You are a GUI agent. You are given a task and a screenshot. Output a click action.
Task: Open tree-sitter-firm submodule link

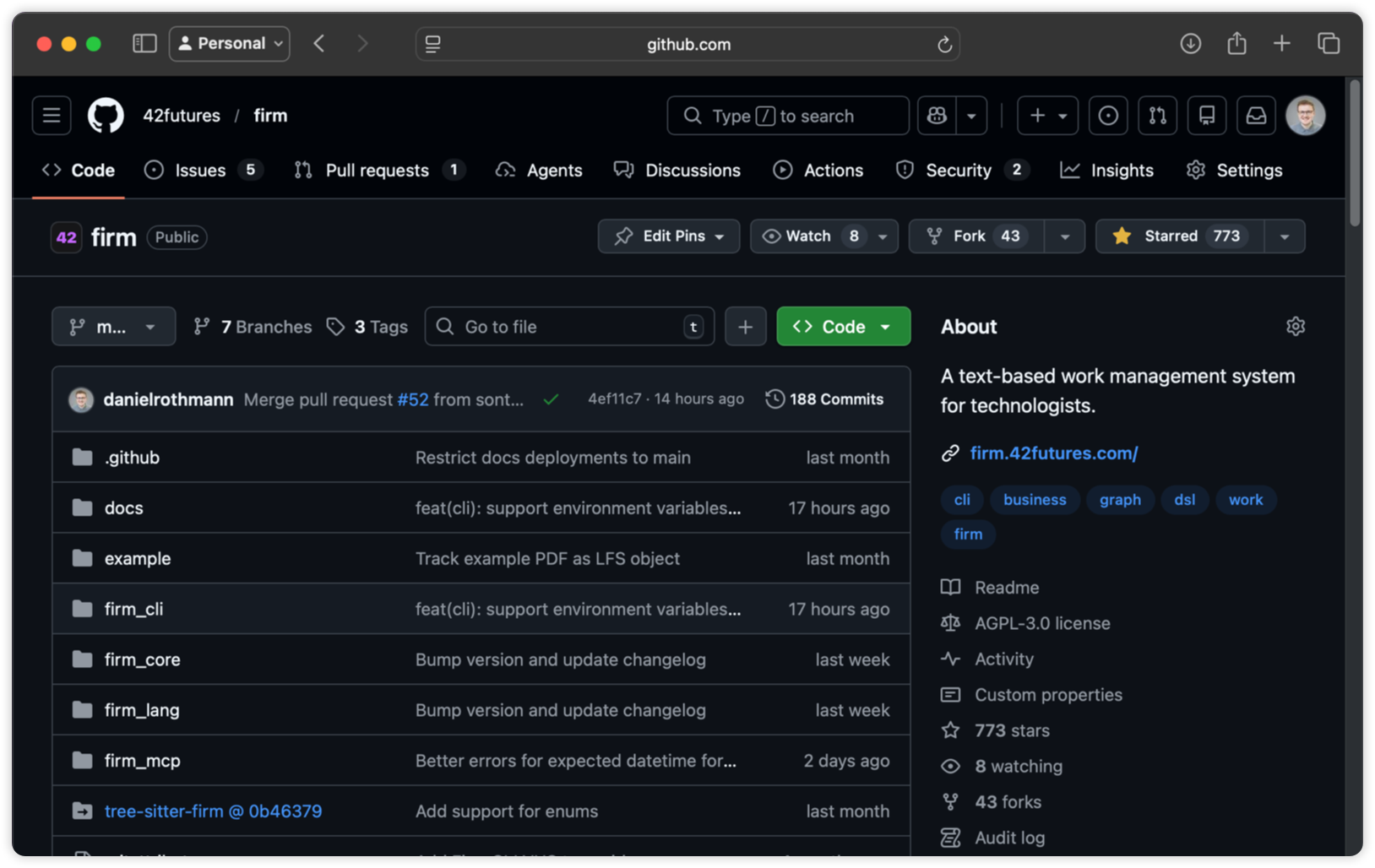click(x=213, y=811)
